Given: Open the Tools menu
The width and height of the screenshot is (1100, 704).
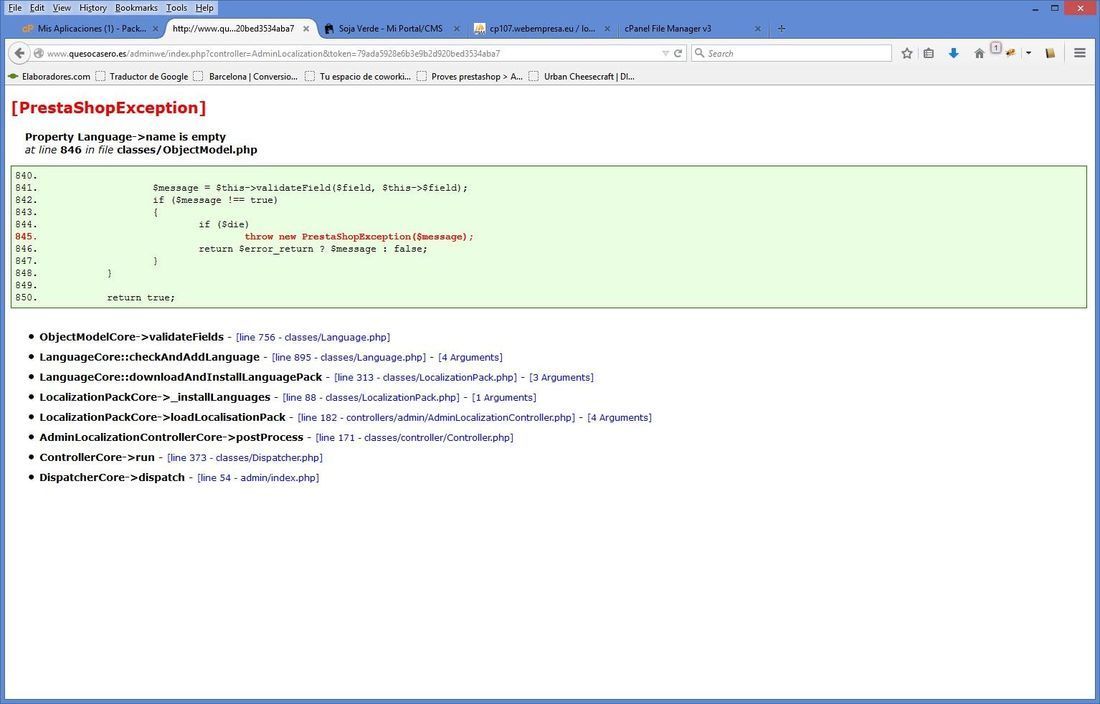Looking at the screenshot, I should [x=176, y=8].
